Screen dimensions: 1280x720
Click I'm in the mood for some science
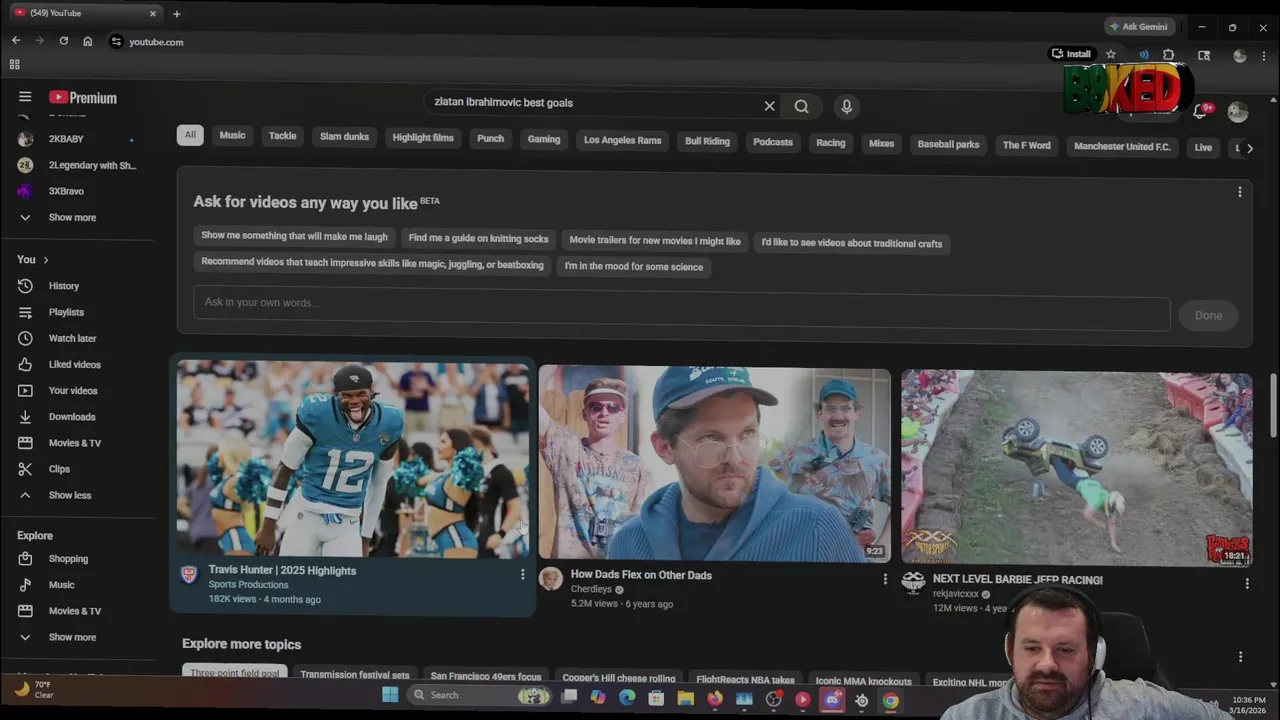(634, 267)
